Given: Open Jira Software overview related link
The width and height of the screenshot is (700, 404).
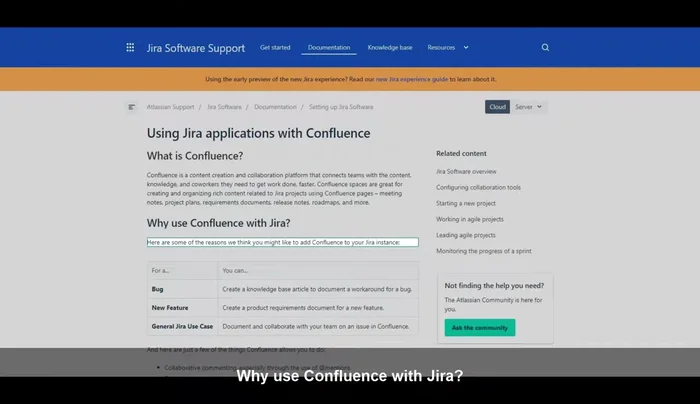Looking at the screenshot, I should click(x=466, y=171).
